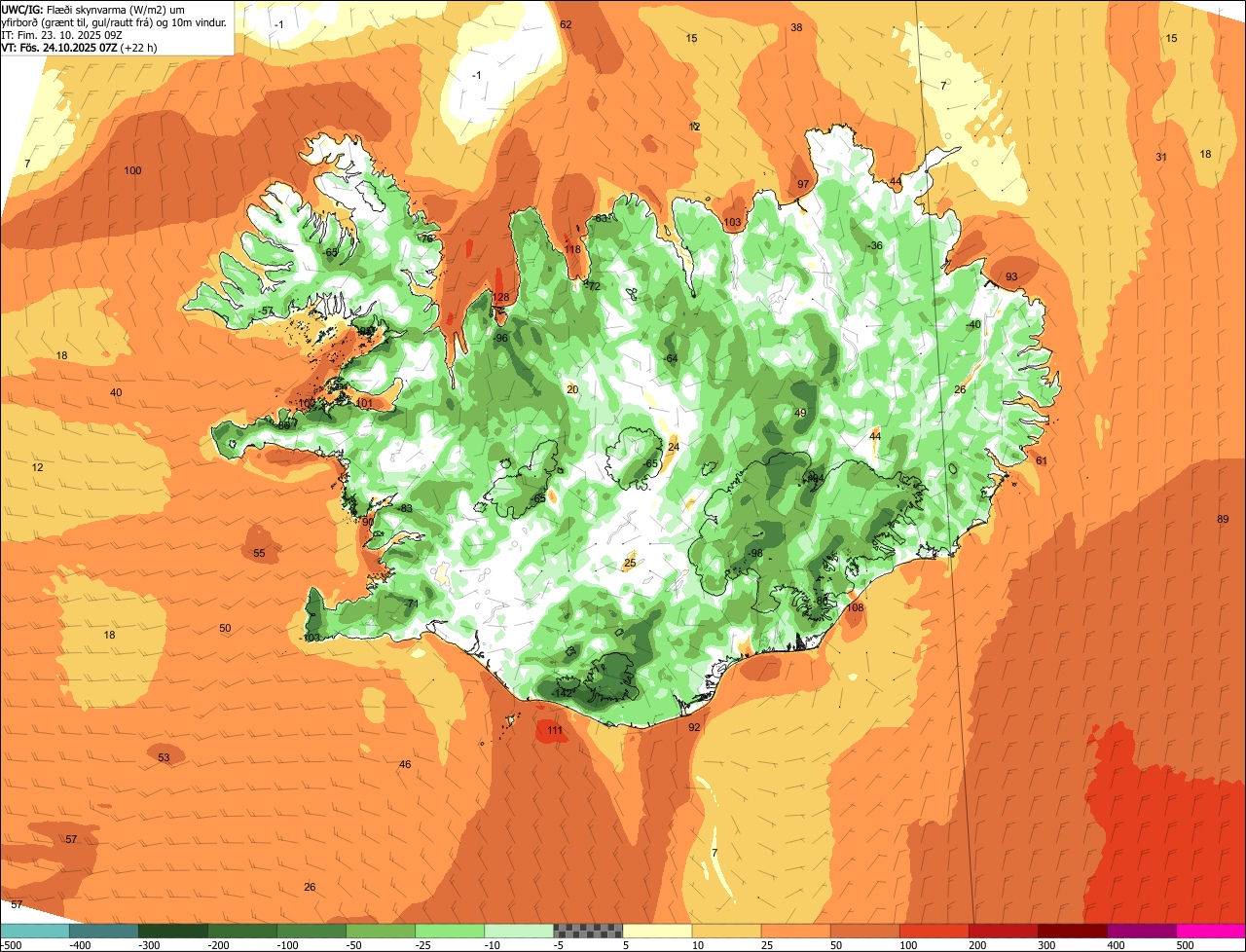Click the map value 24
The height and width of the screenshot is (952, 1246).
tap(674, 448)
